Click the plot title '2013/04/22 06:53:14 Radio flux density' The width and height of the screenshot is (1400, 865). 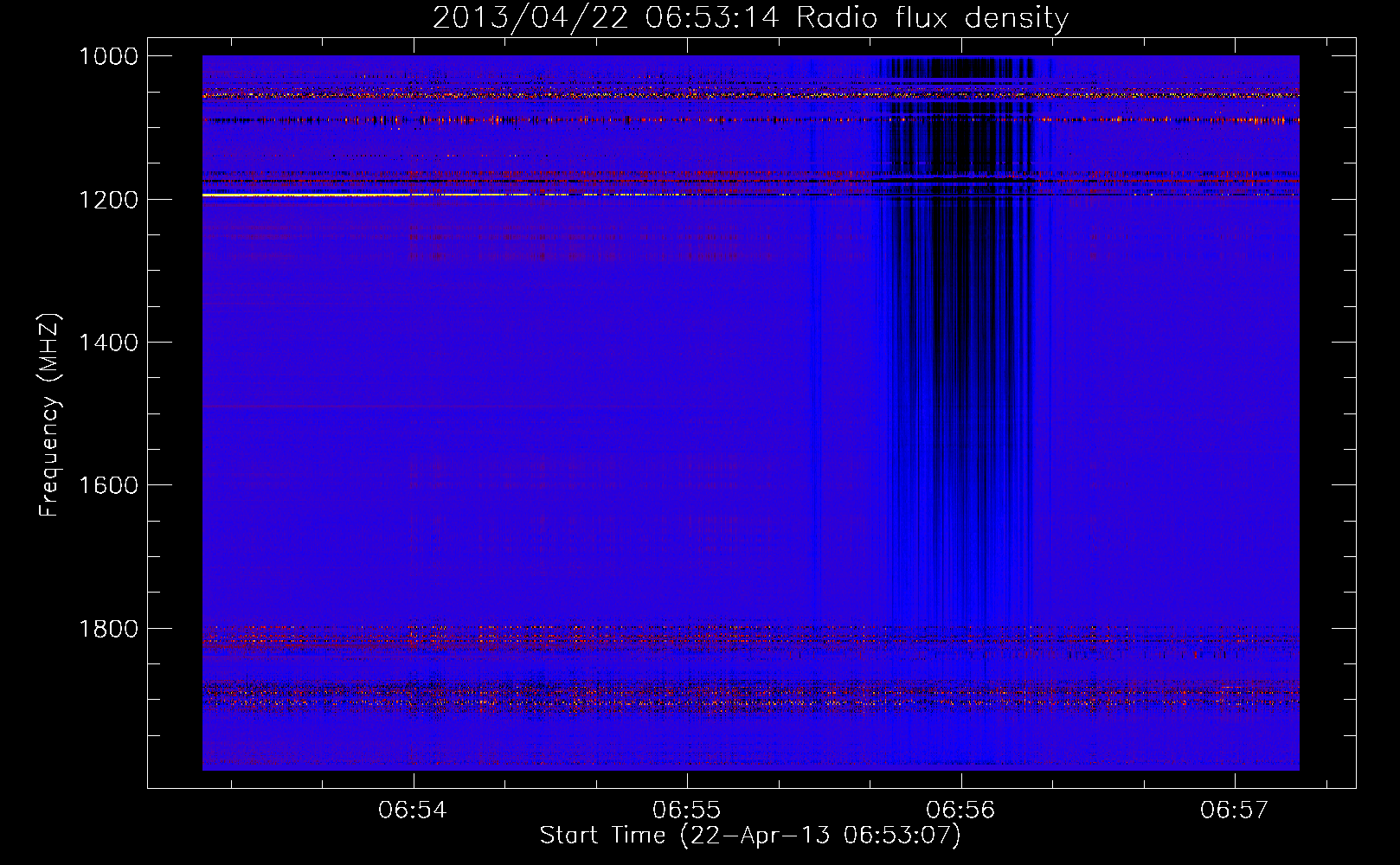(750, 18)
